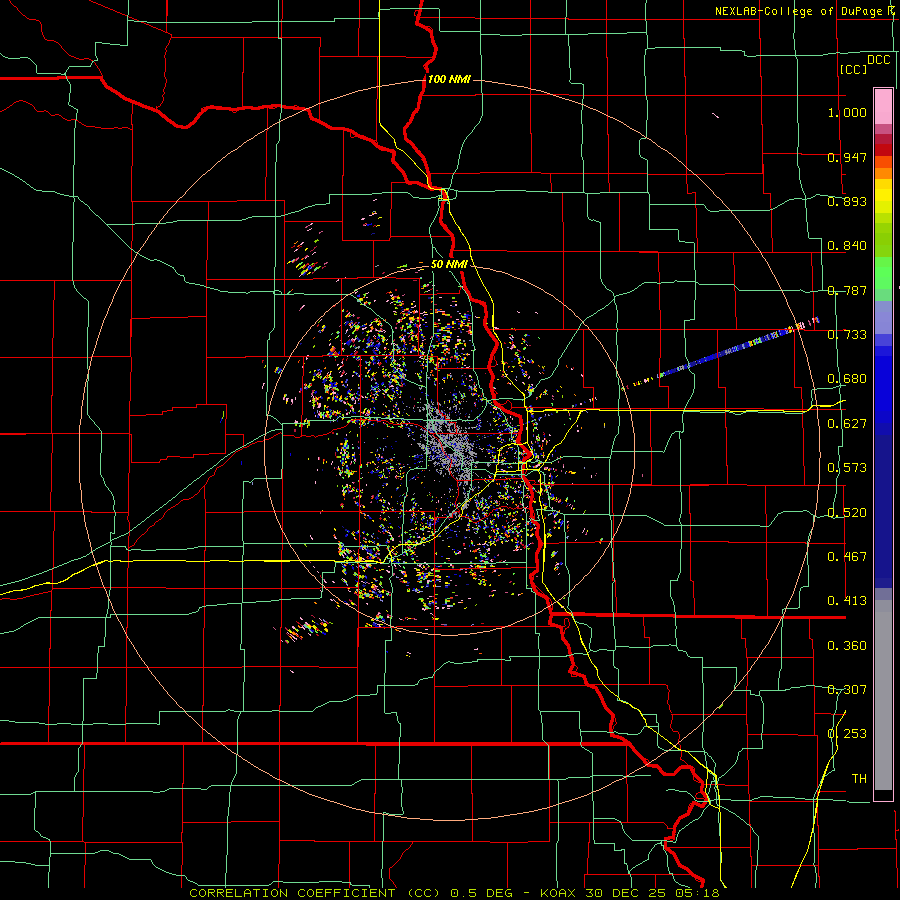Screen dimensions: 900x900
Task: Click the 0.893 legend value
Action: [847, 201]
